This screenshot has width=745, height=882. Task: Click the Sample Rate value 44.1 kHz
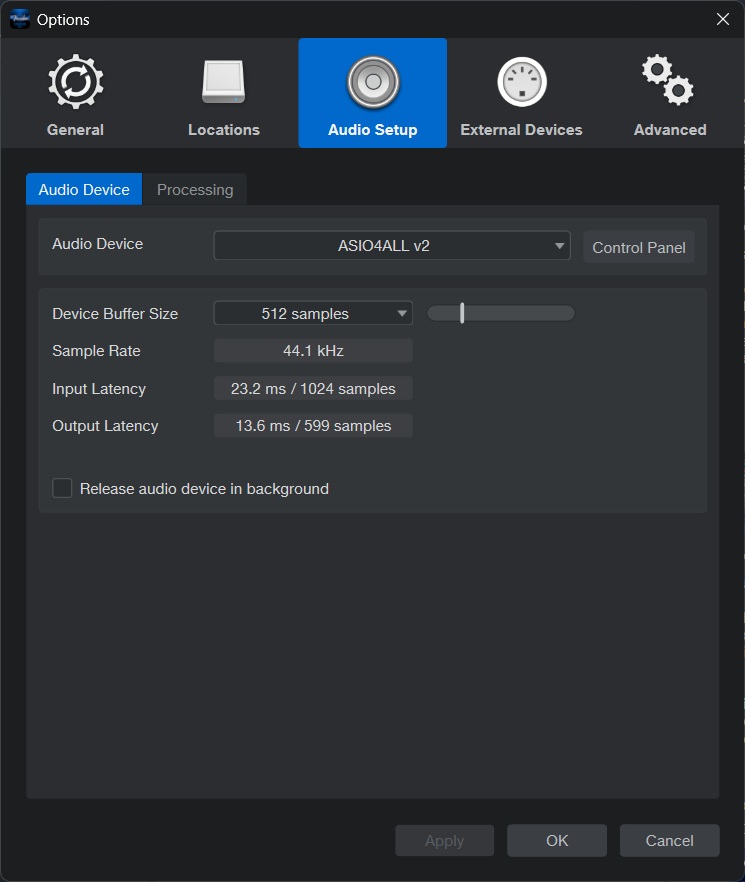313,350
